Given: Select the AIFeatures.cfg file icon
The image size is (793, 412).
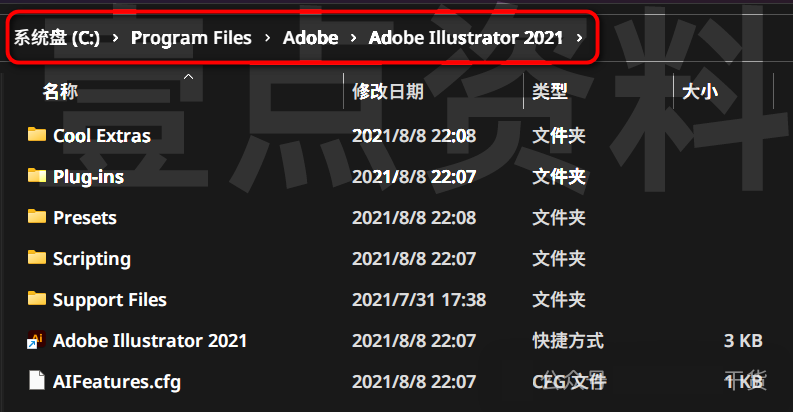Looking at the screenshot, I should point(36,381).
